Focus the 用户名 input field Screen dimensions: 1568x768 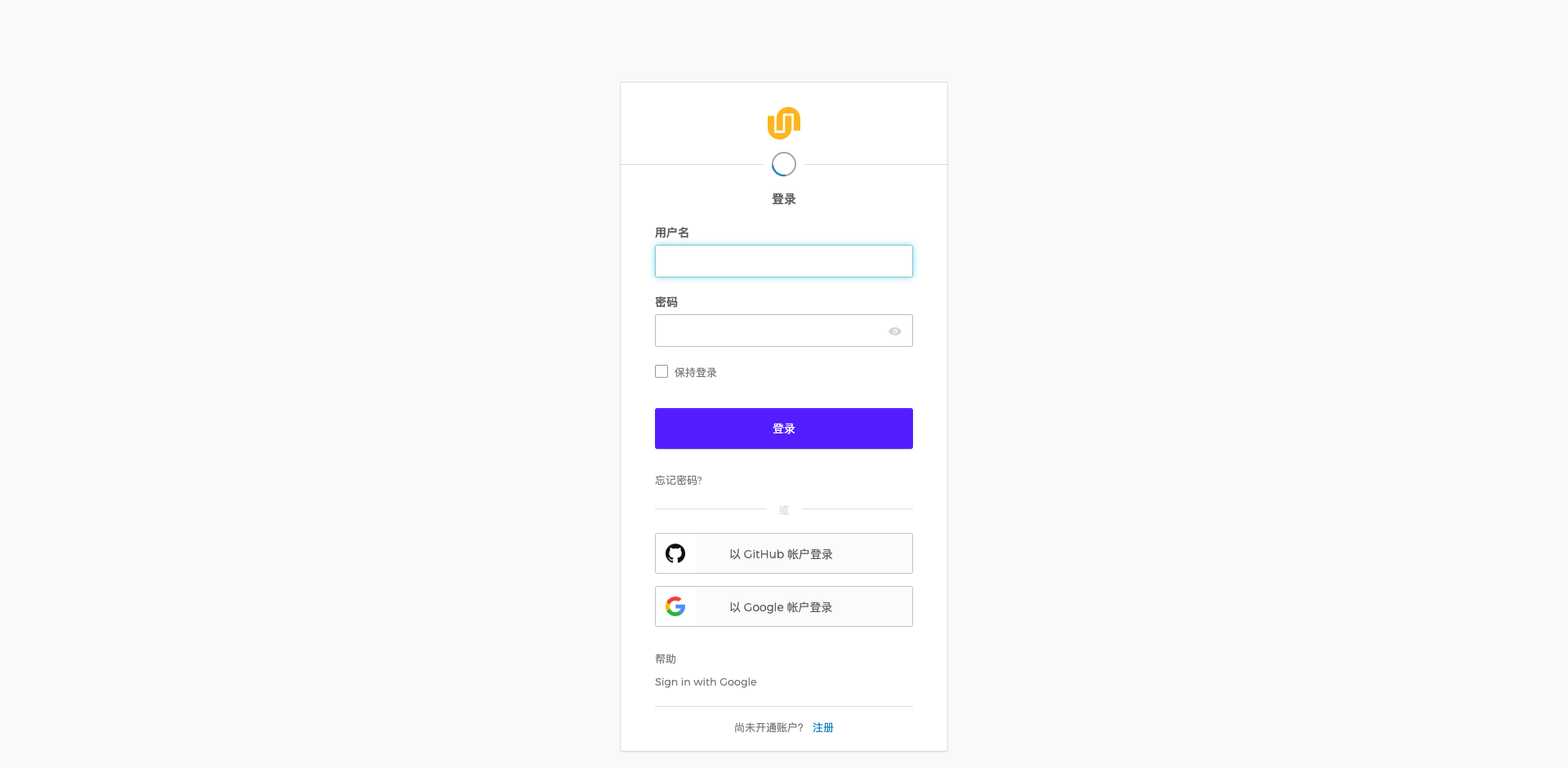[x=784, y=261]
